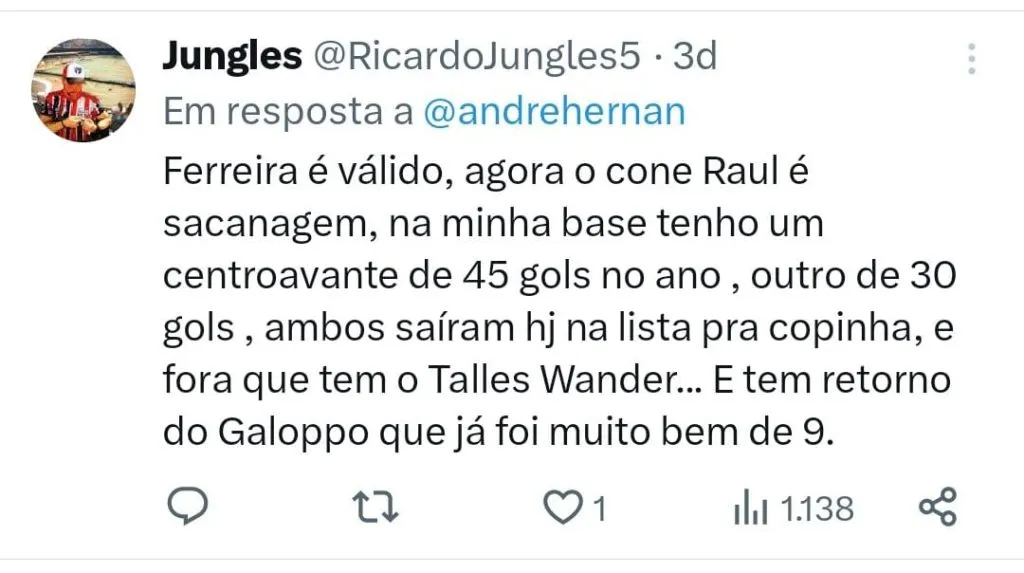This screenshot has height=573, width=1024.
Task: Click the share icon below the tweet
Action: 938,507
